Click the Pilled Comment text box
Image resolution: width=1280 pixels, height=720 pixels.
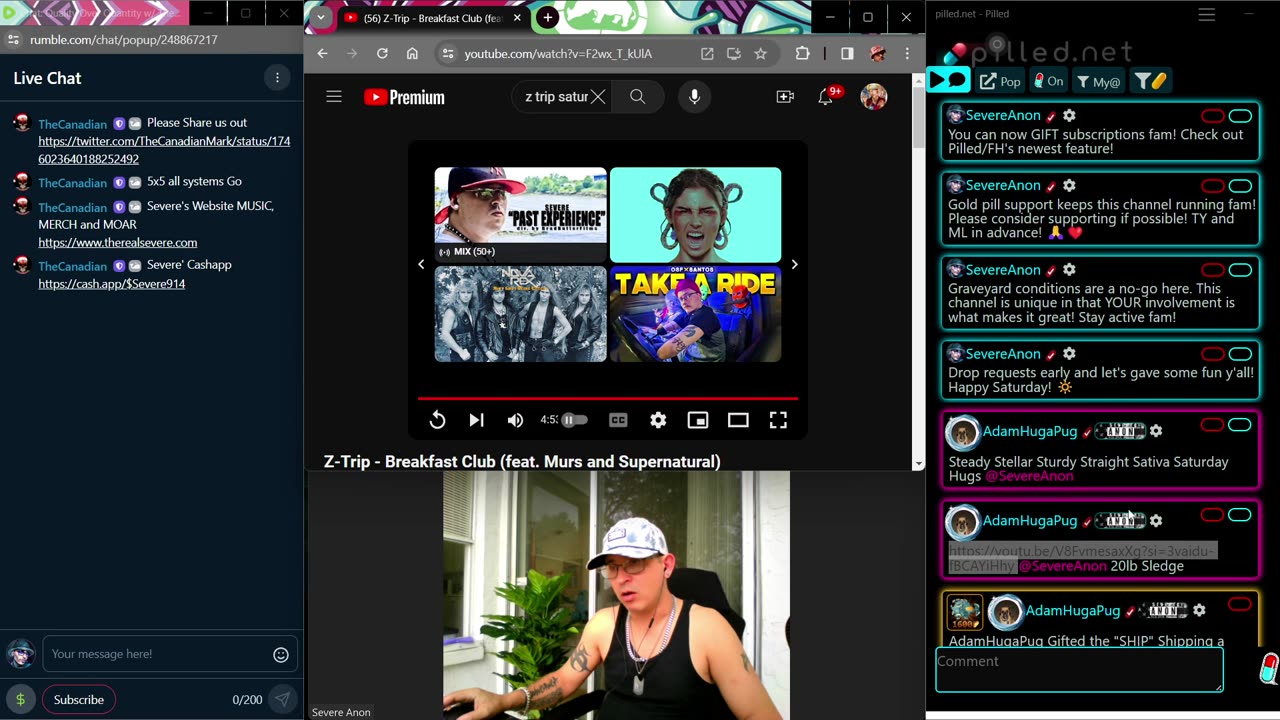[1079, 669]
